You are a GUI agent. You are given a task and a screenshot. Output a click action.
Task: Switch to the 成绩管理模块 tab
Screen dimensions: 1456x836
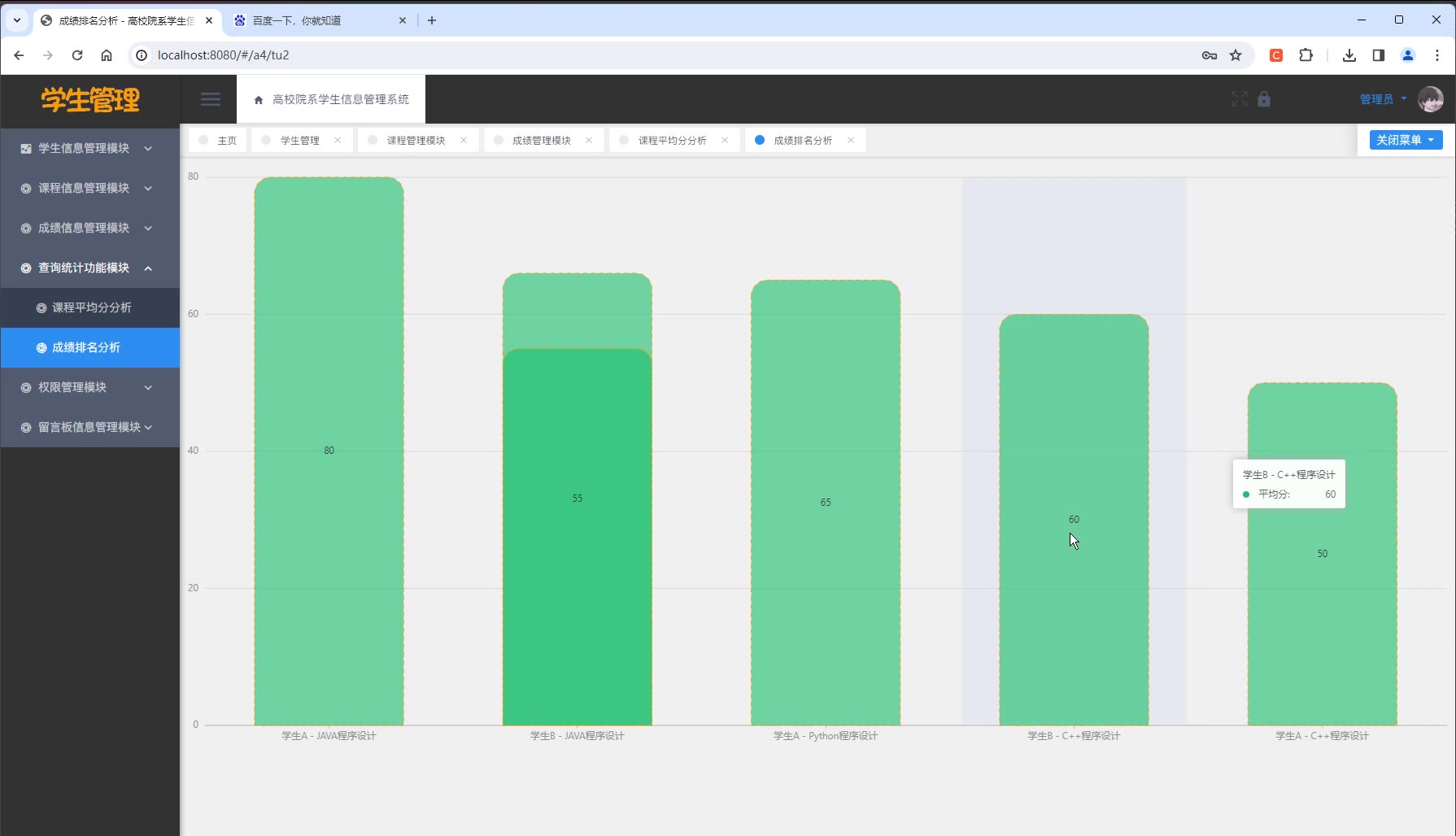click(x=541, y=141)
